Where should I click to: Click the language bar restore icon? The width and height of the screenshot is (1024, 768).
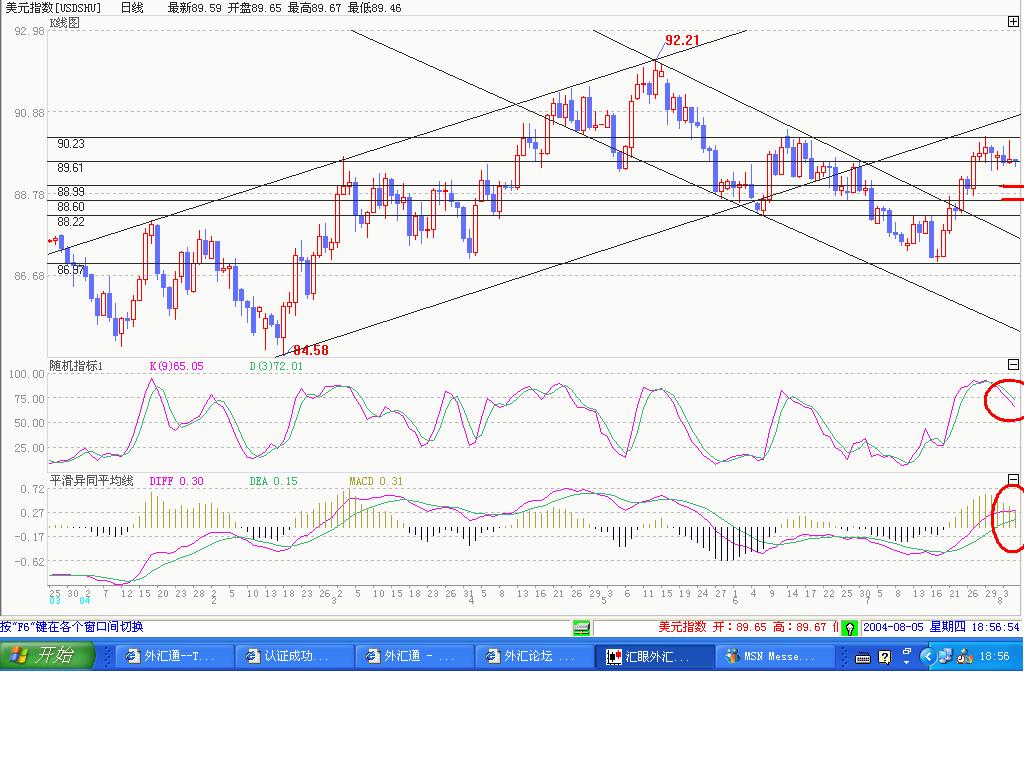907,652
